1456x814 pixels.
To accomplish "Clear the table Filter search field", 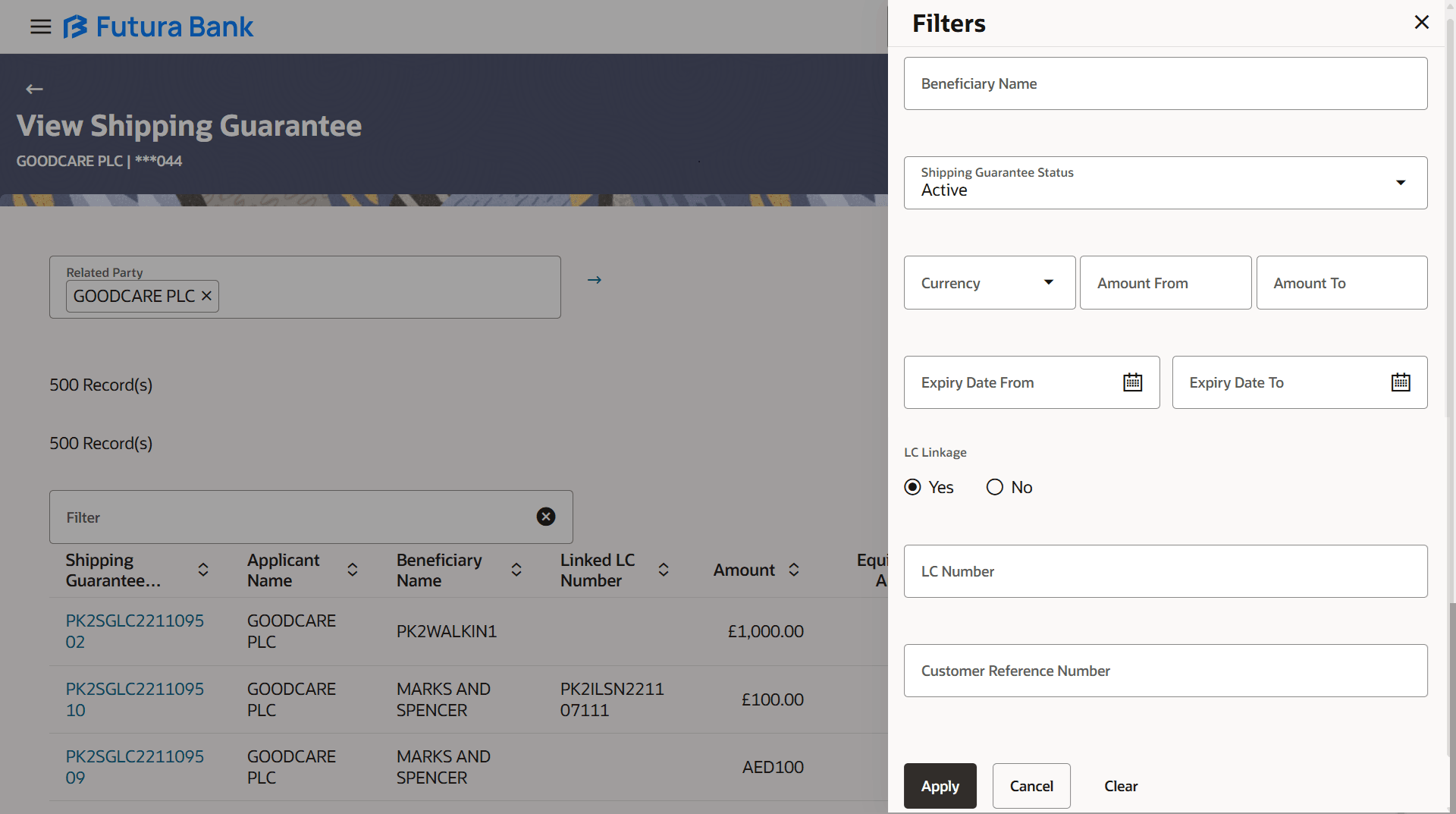I will (545, 517).
